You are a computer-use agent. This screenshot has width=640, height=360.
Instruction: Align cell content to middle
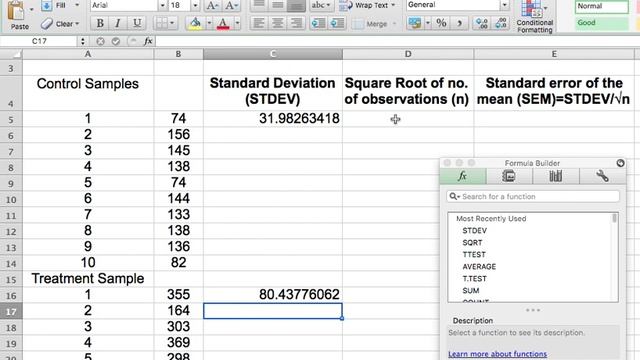(278, 5)
